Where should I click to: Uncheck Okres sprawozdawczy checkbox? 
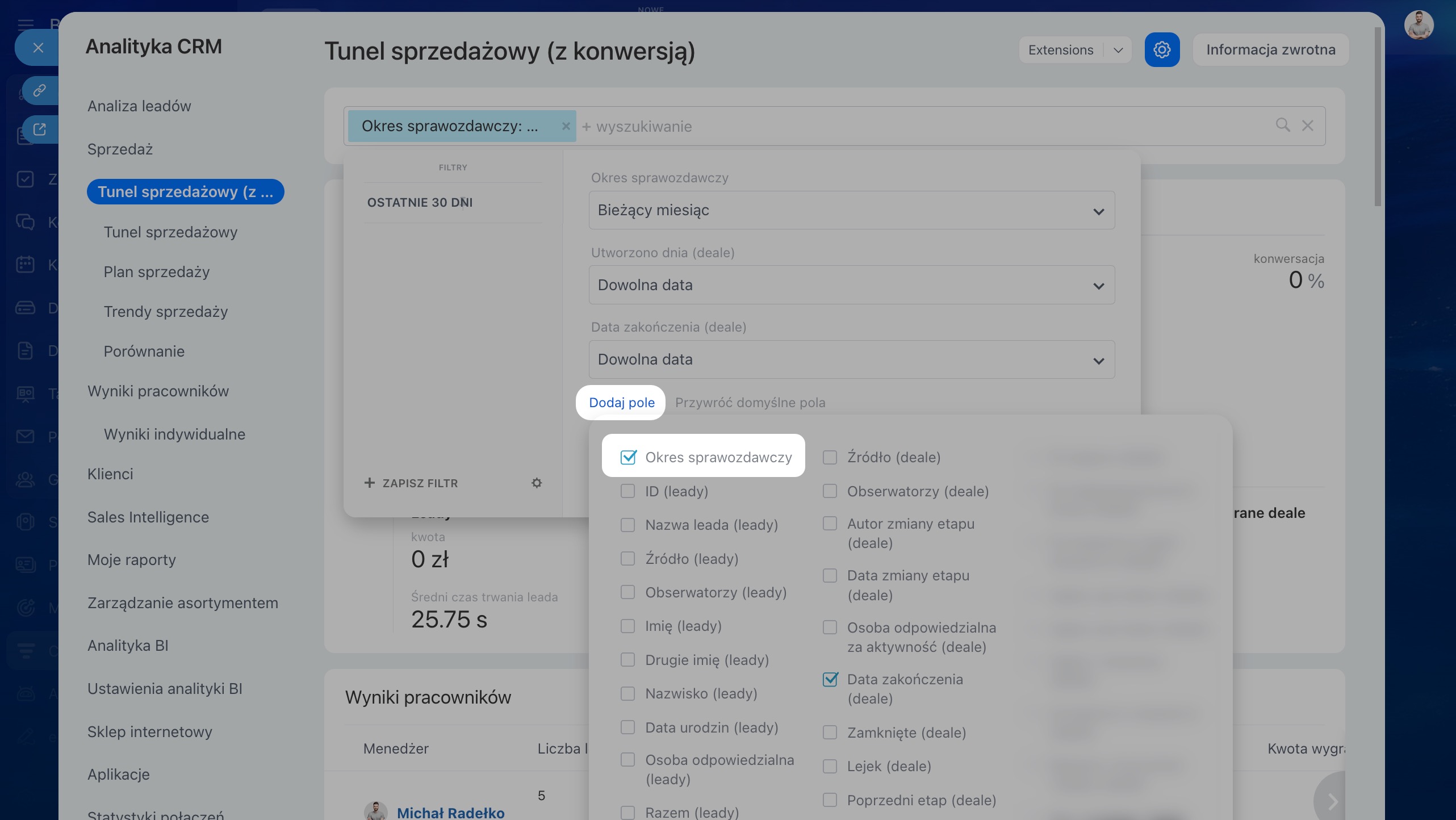click(x=628, y=457)
